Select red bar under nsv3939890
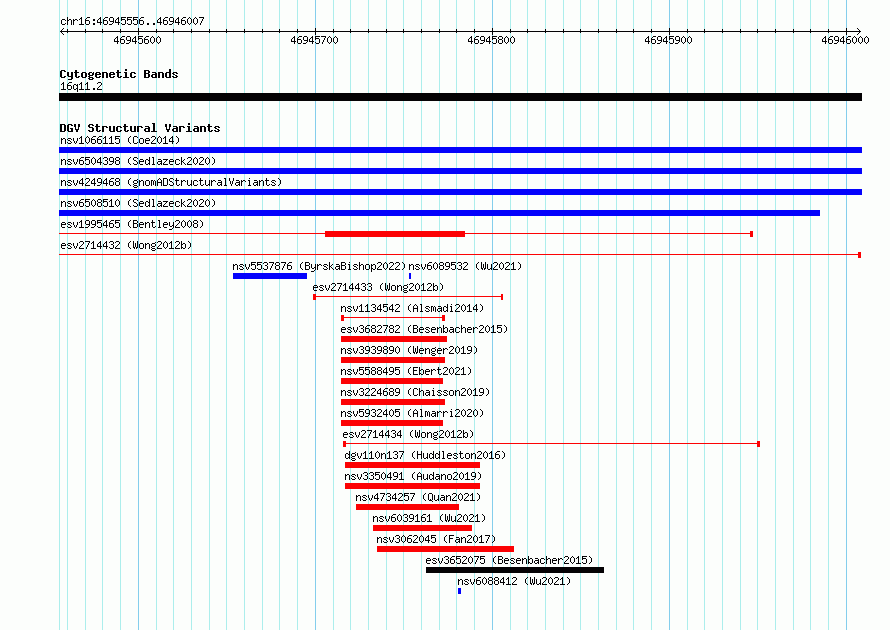Viewport: 890px width, 630px height. pos(393,360)
